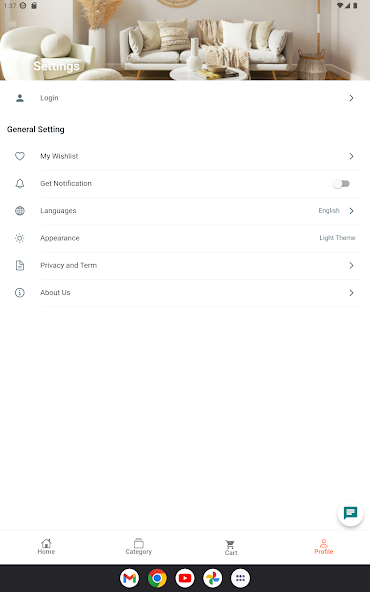
Task: Tap the globe icon next to Languages
Action: pos(20,211)
